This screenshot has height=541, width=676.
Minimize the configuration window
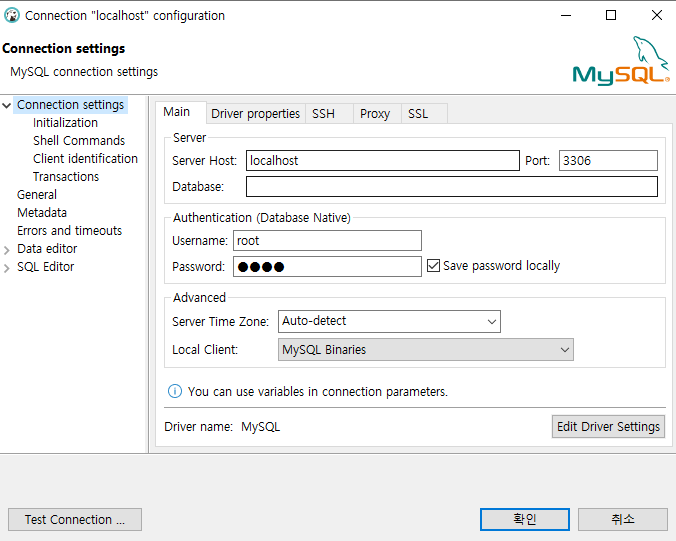tap(566, 16)
